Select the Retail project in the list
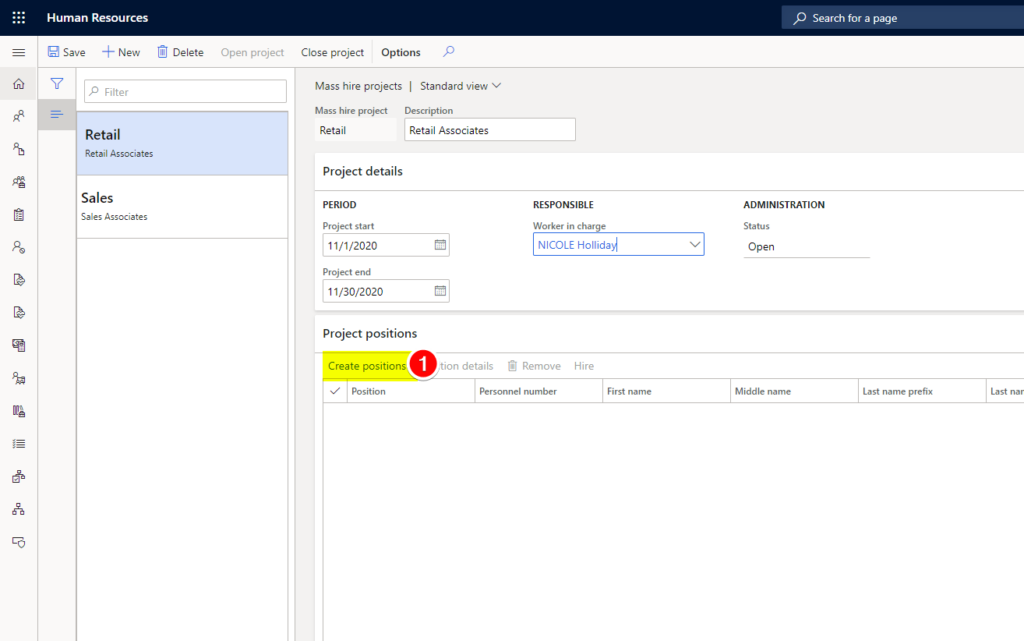Screen dimensions: 1024x641 click(182, 143)
